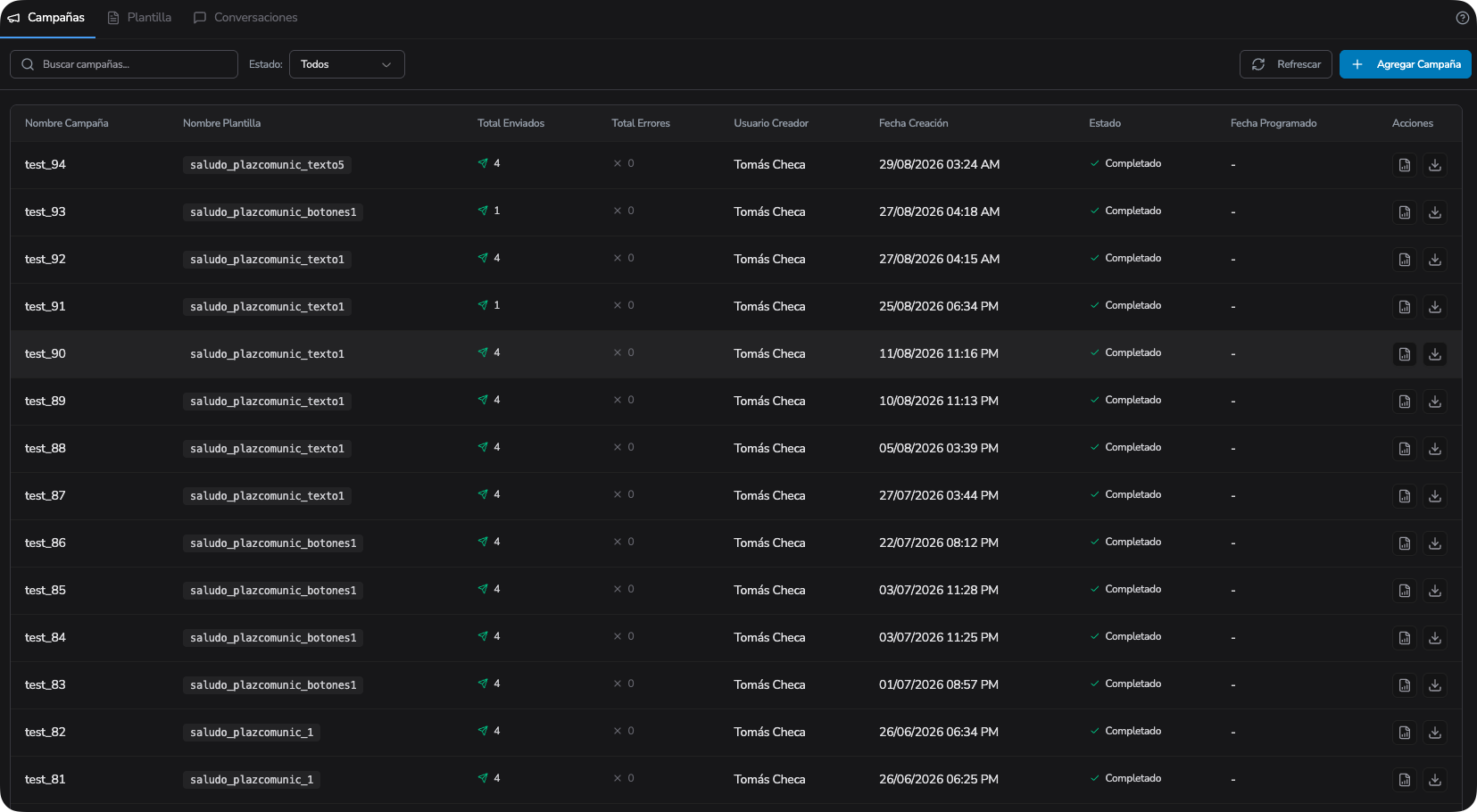Click error count for test_88
Screen dimensions: 1477x812
pos(624,447)
